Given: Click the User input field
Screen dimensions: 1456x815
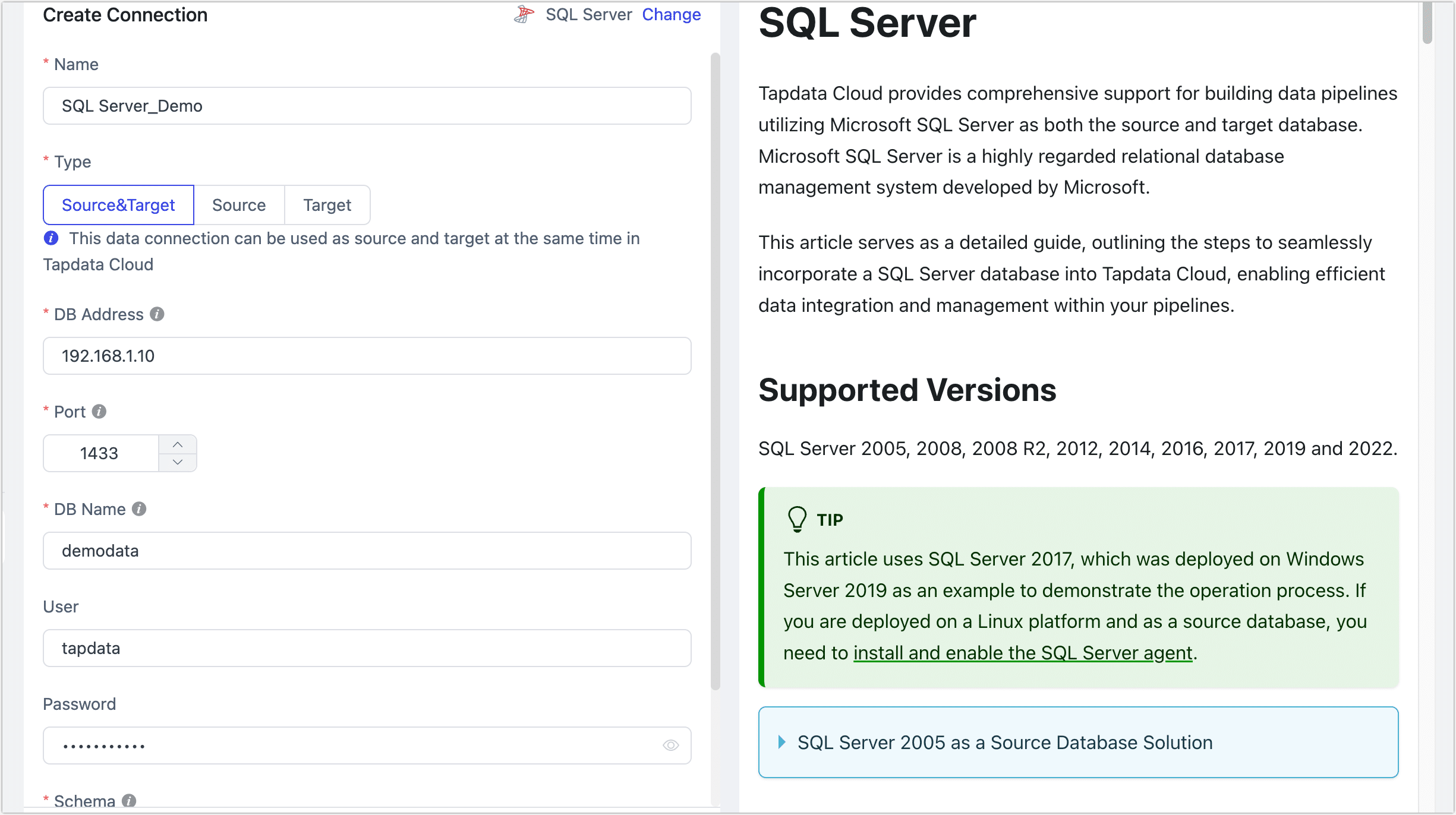Looking at the screenshot, I should [x=367, y=648].
